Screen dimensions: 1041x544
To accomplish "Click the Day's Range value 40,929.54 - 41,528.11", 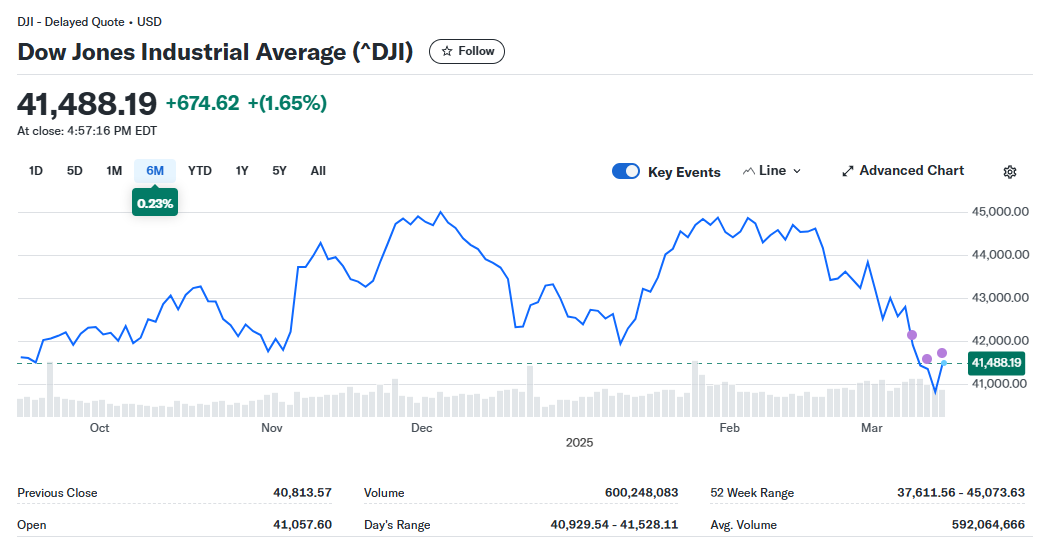I will [x=614, y=525].
